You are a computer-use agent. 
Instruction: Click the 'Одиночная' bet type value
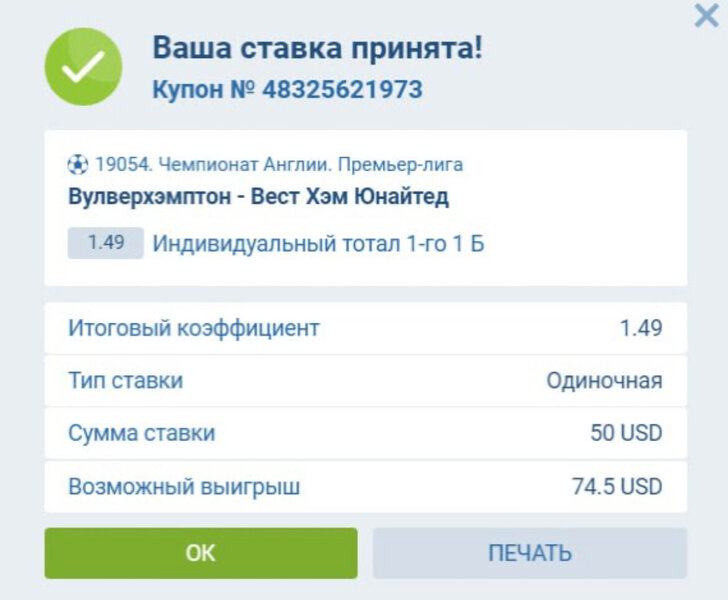point(604,381)
